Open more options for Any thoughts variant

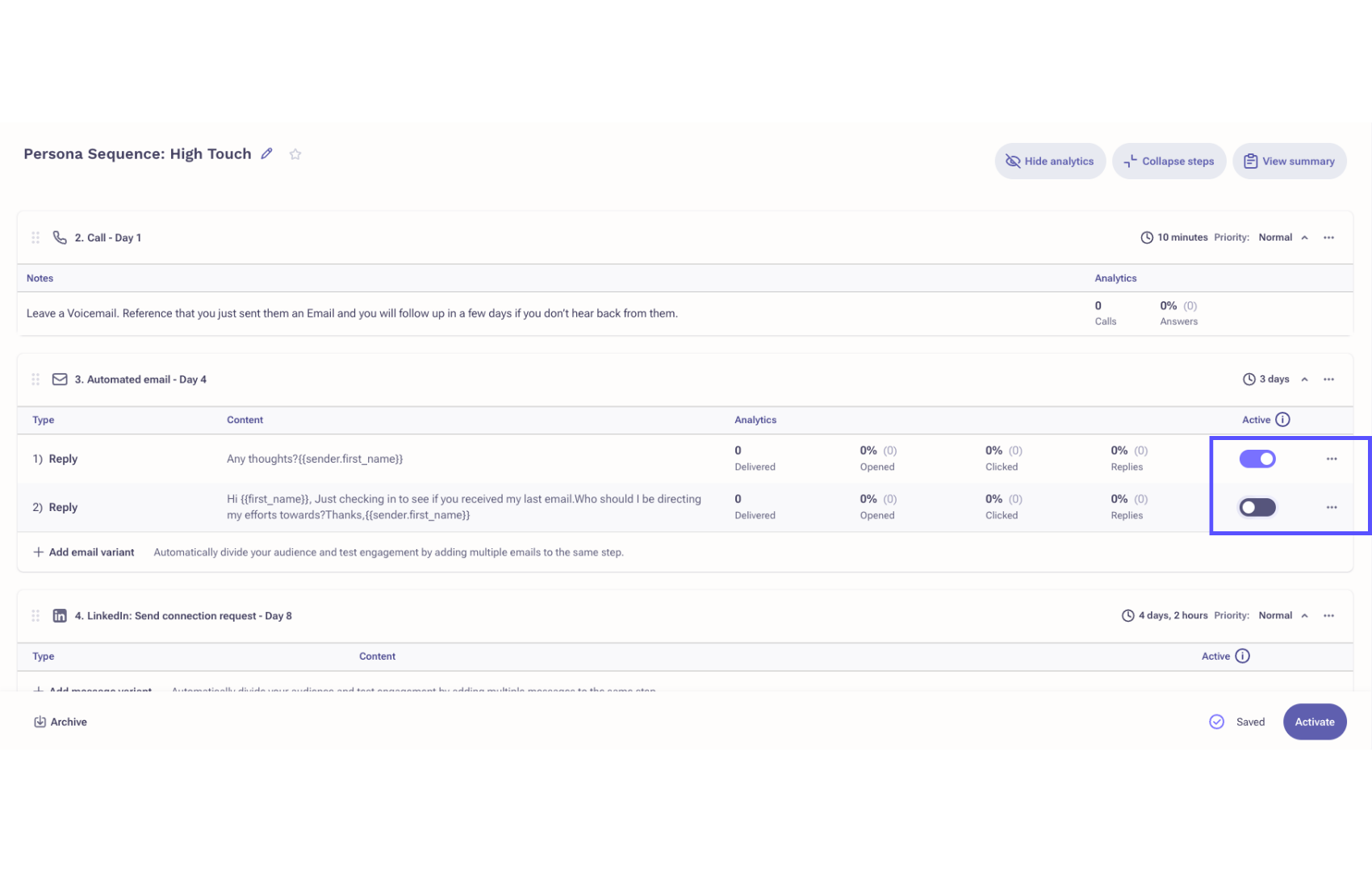click(x=1332, y=459)
